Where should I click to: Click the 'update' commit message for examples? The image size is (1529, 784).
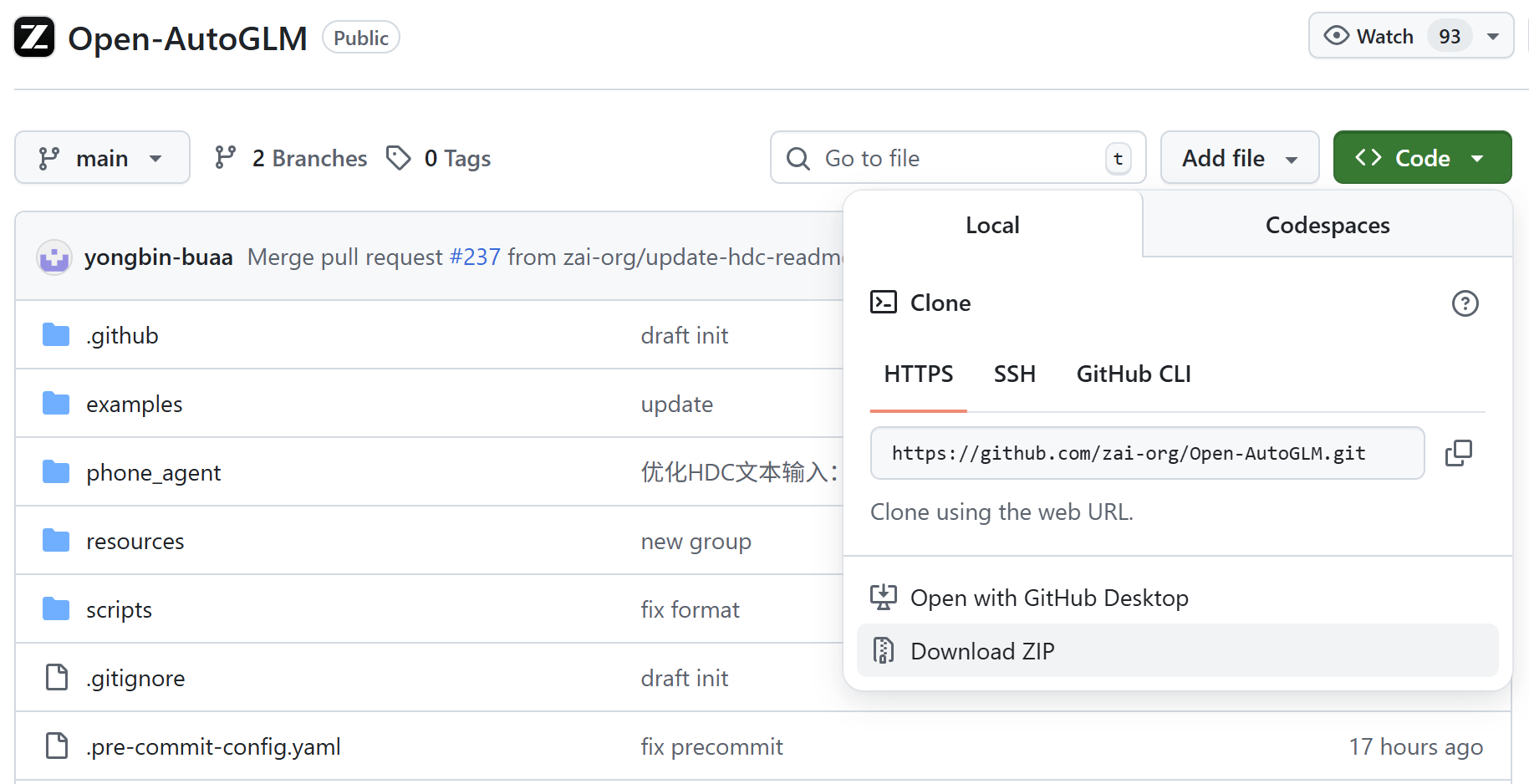[x=676, y=405]
